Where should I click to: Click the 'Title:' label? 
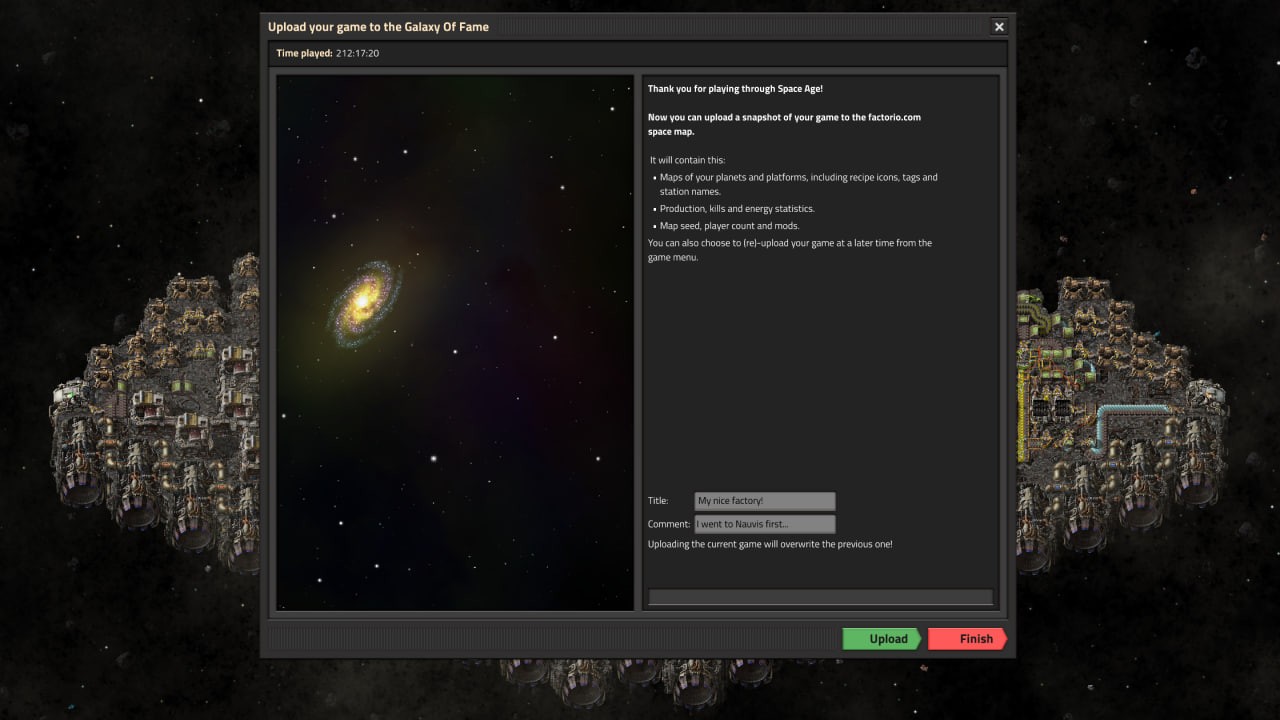[x=658, y=501]
